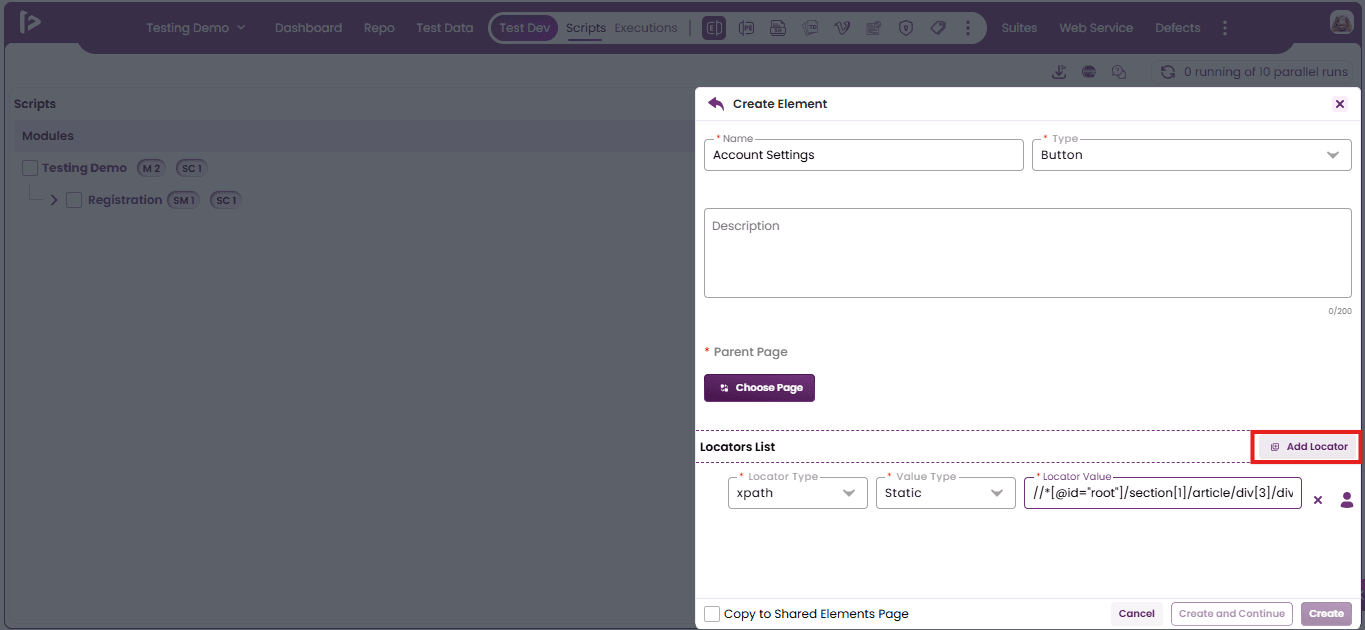Click the SG file icon in toolbar
The width and height of the screenshot is (1365, 630).
[778, 28]
